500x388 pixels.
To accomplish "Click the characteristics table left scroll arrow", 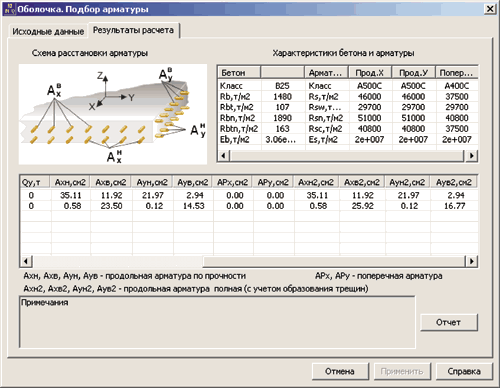I will click(x=224, y=155).
